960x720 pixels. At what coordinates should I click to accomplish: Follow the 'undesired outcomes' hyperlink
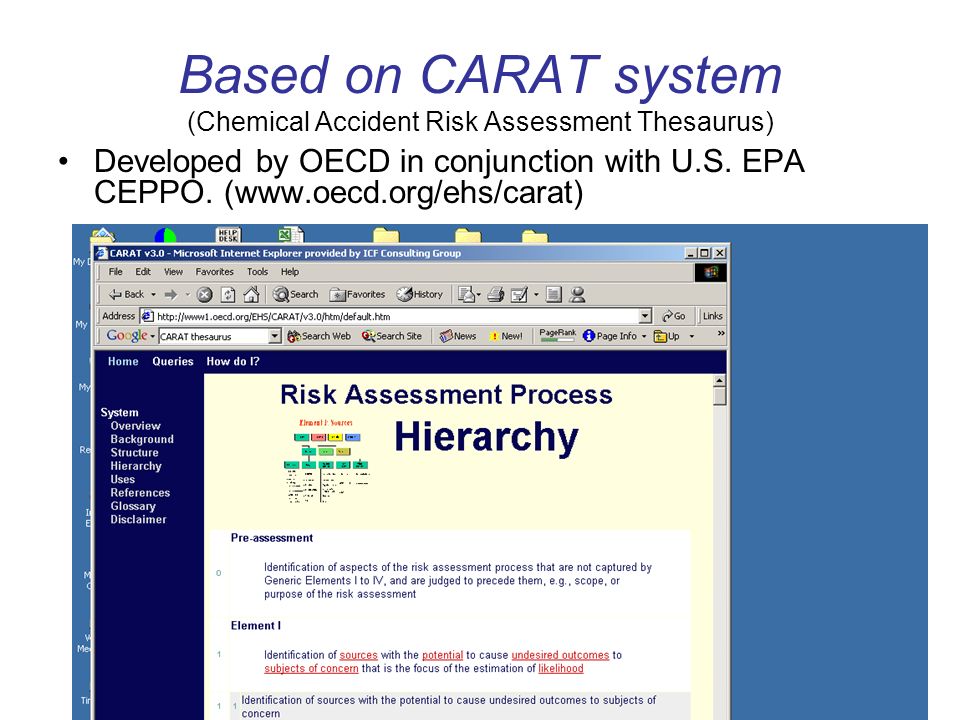pos(560,655)
